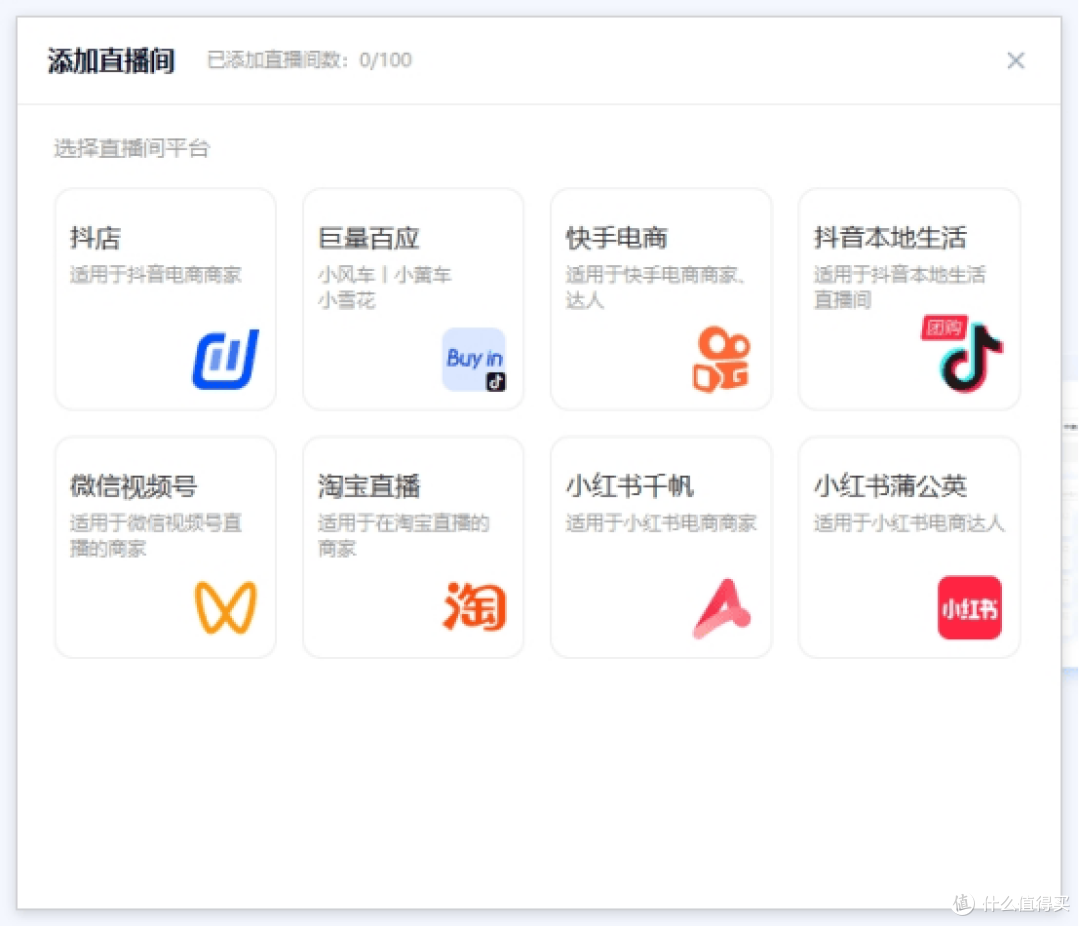Click the Buy in 巨量百应 logo

click(x=474, y=360)
